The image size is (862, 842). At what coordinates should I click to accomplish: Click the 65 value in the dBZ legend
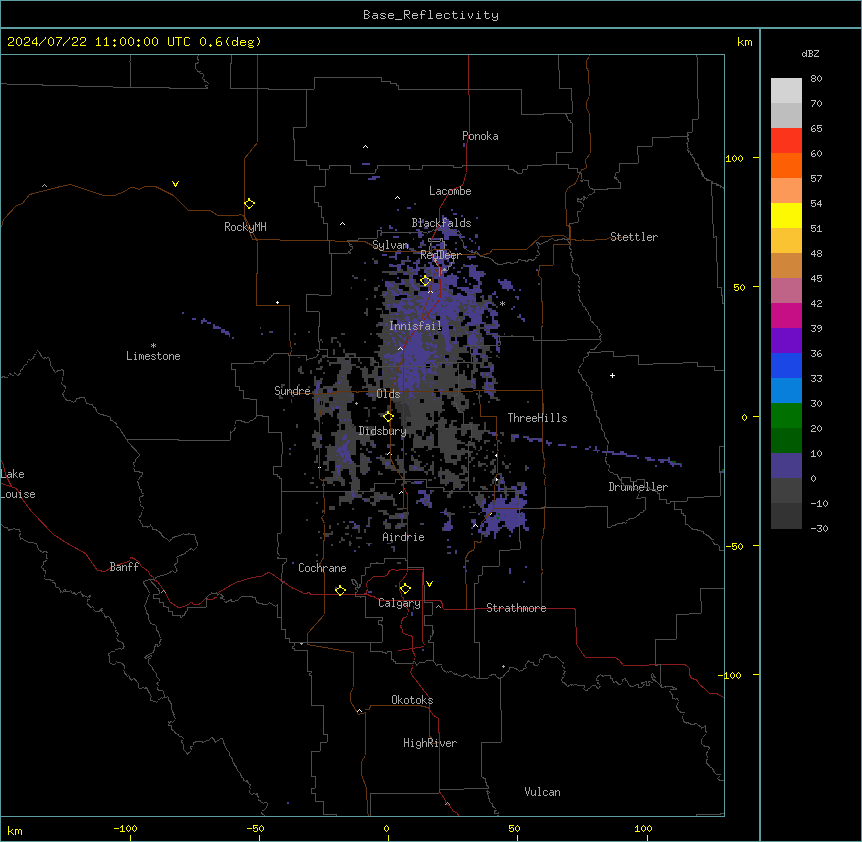pos(816,129)
